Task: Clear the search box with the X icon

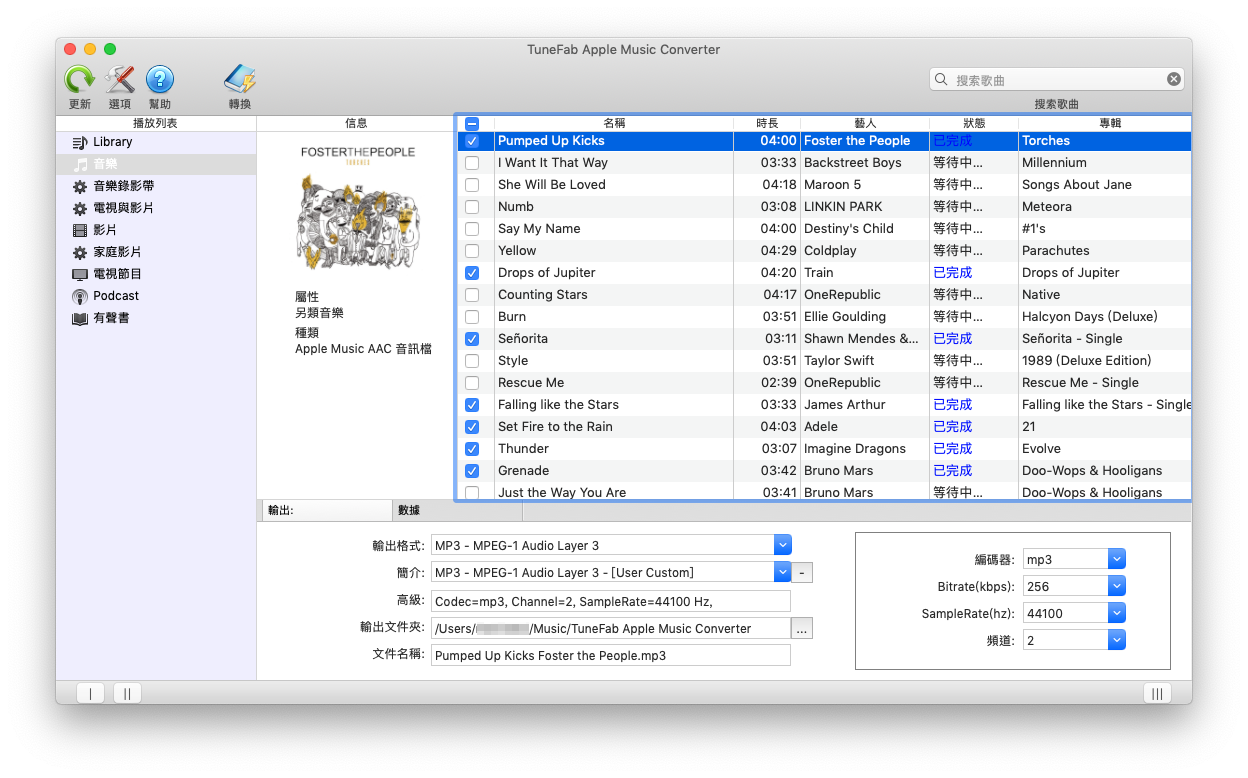Action: 1173,78
